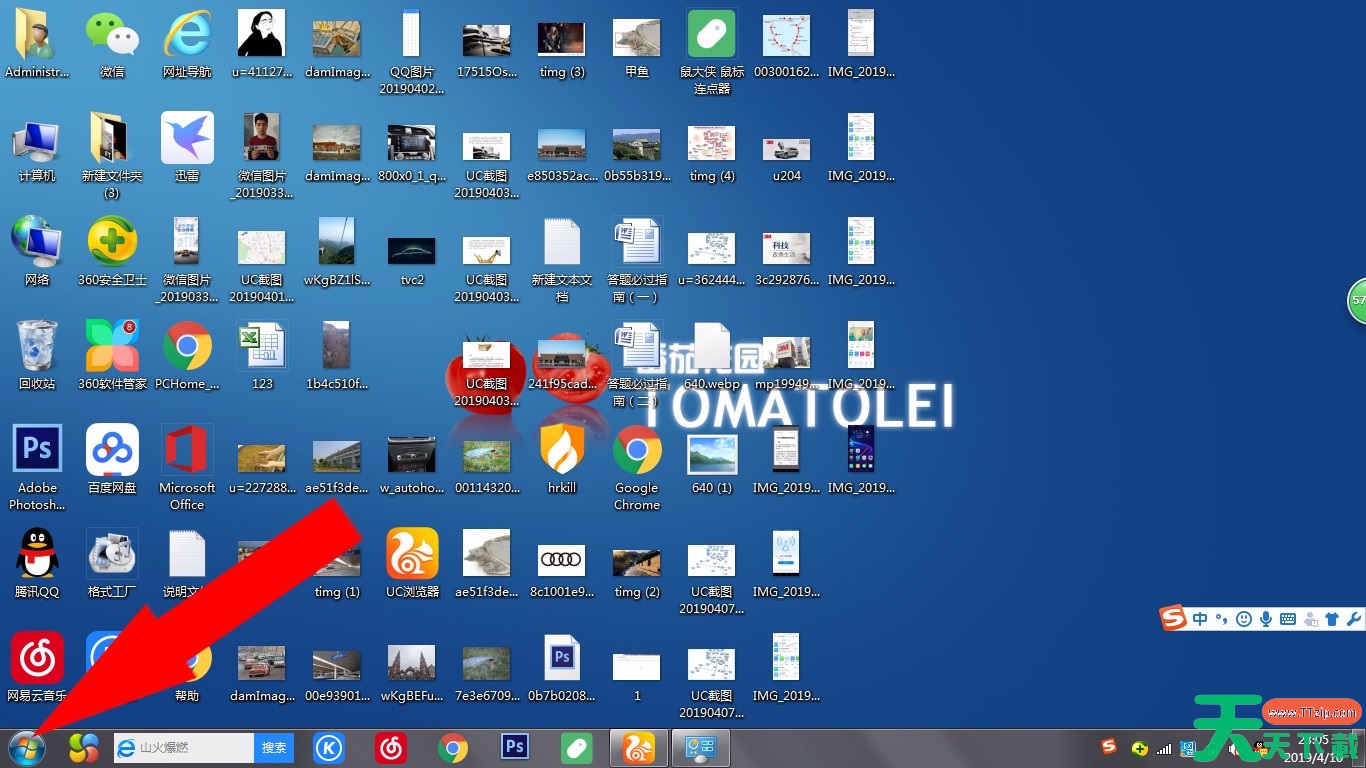Viewport: 1366px width, 768px height.
Task: Toggle Sogou Chinese/English input mode (中)
Action: tap(1200, 619)
